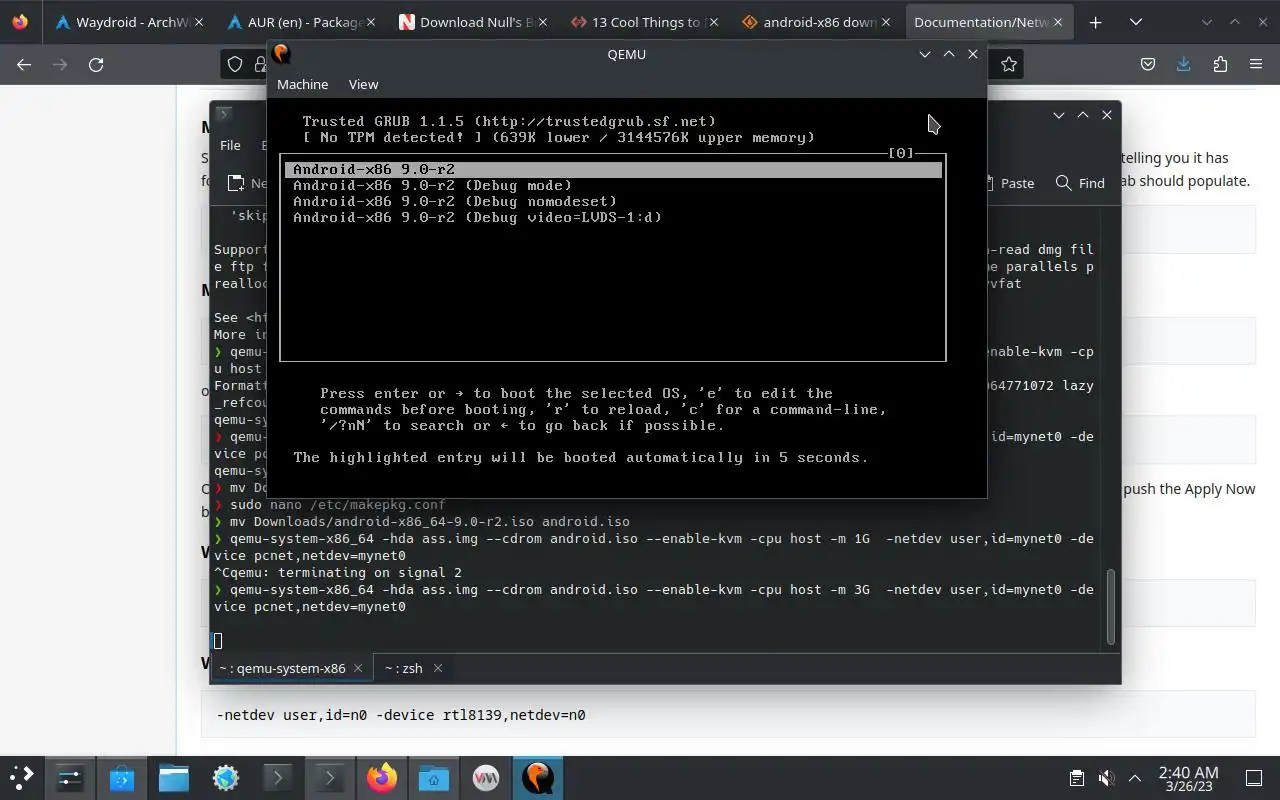Click the tracking protection shield icon
The height and width of the screenshot is (800, 1280).
pos(235,64)
